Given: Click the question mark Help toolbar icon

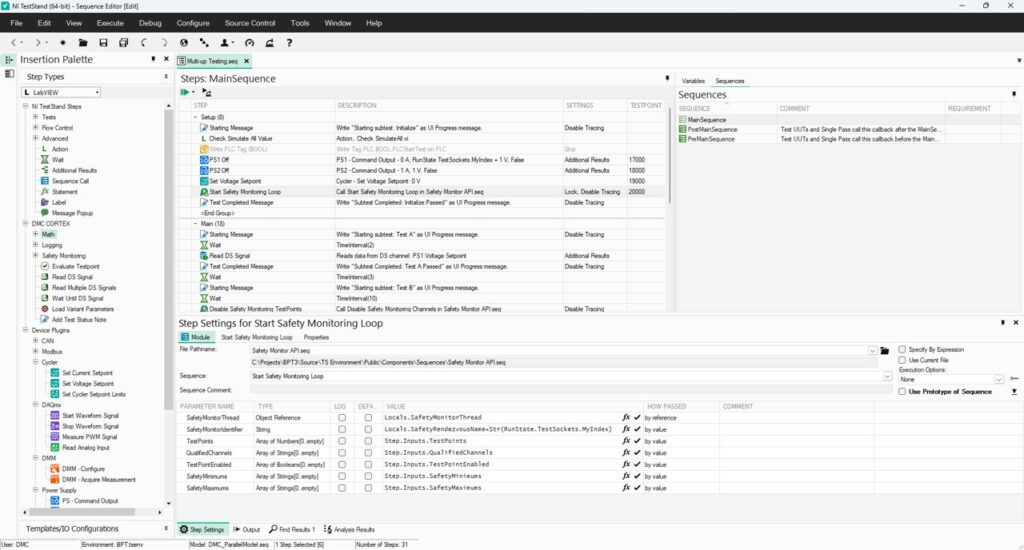Looking at the screenshot, I should click(x=290, y=43).
